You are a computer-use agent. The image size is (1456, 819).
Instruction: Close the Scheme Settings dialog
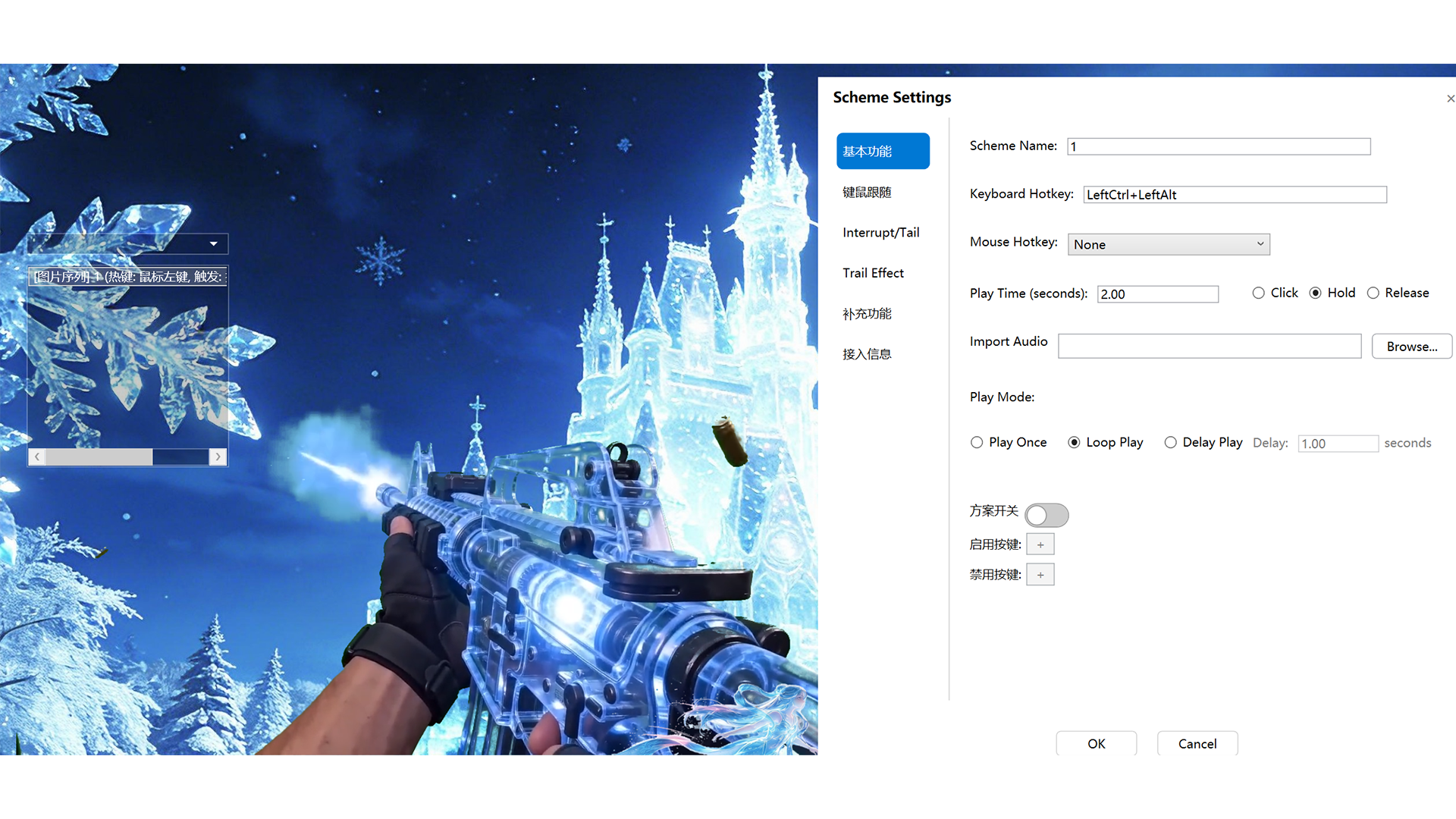pyautogui.click(x=1450, y=99)
